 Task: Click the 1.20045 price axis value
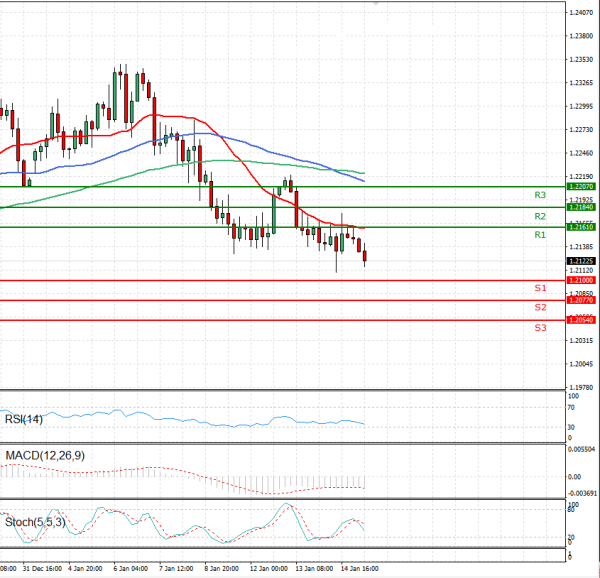coord(581,364)
